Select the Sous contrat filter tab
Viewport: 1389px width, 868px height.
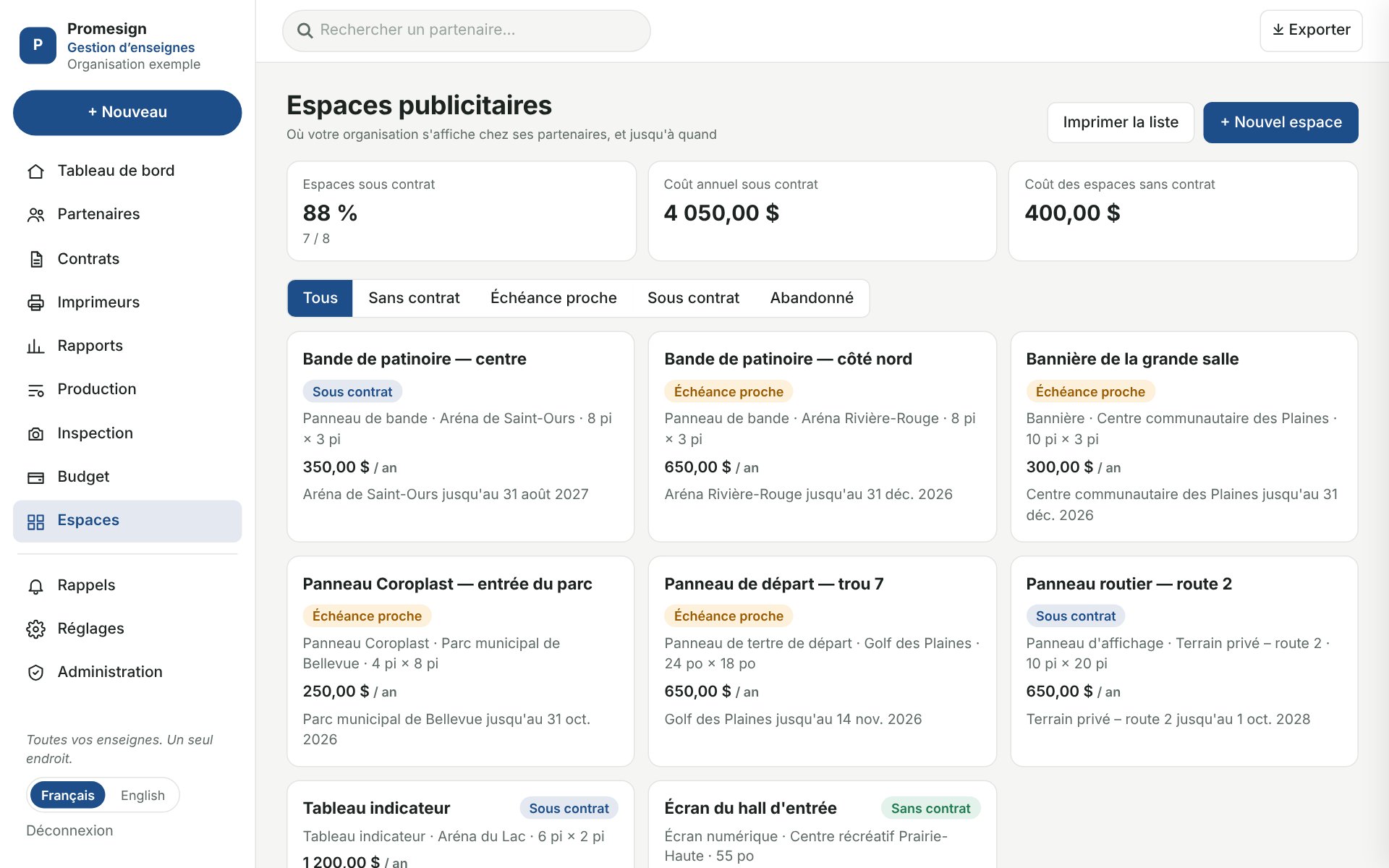[x=693, y=298]
